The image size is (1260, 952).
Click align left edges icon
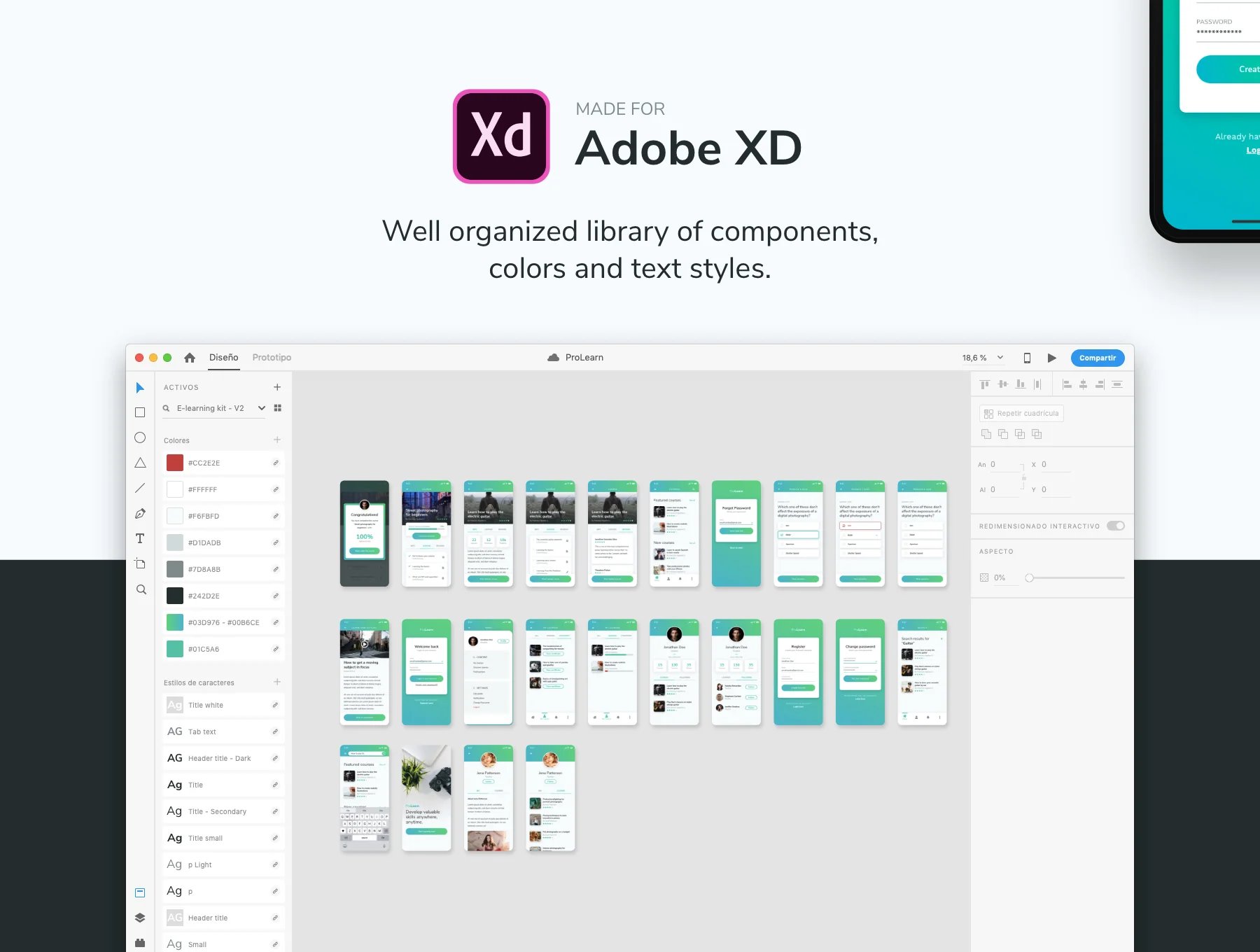click(x=1067, y=384)
